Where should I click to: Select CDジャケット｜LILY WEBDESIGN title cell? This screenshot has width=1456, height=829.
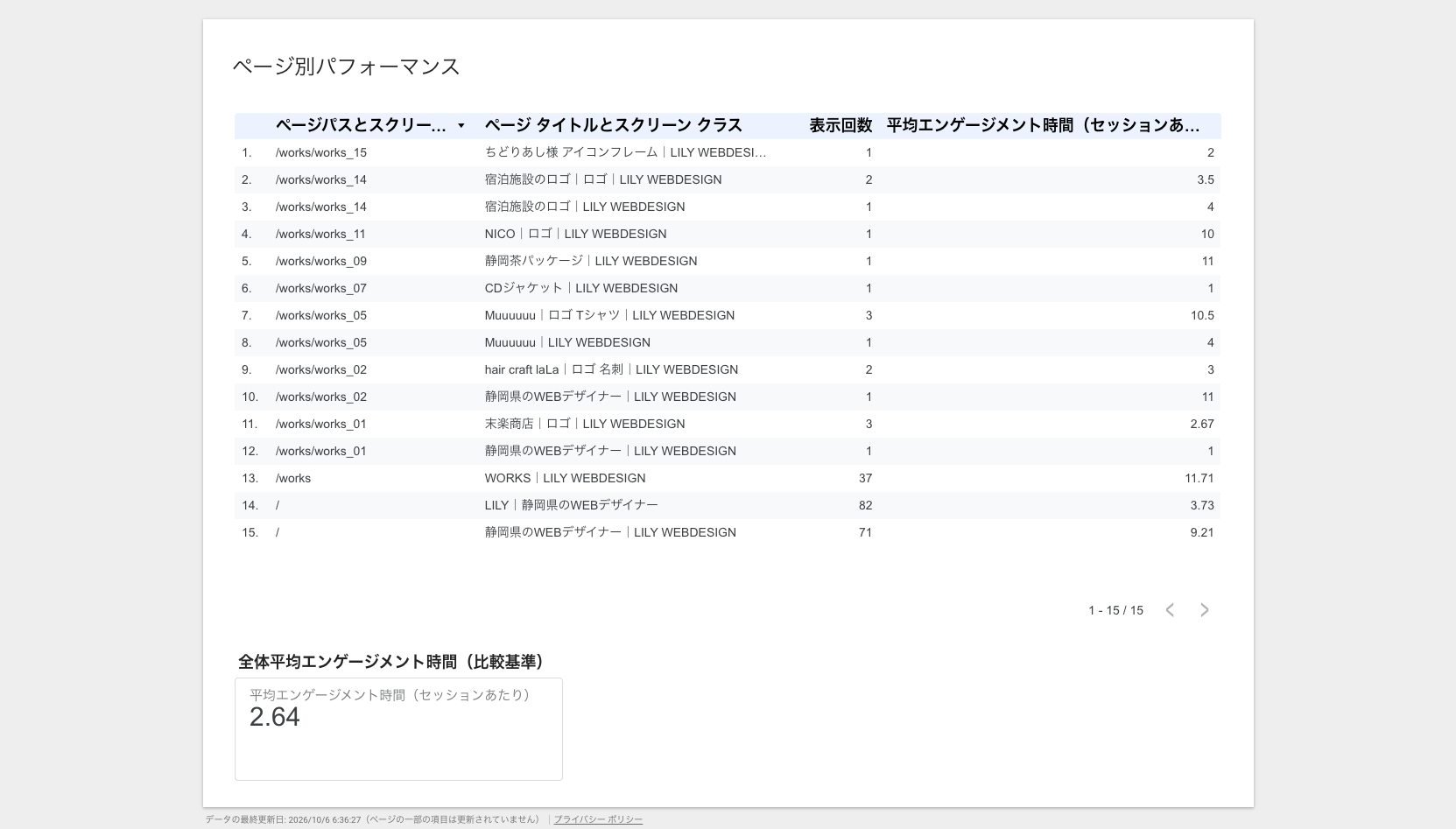point(581,288)
